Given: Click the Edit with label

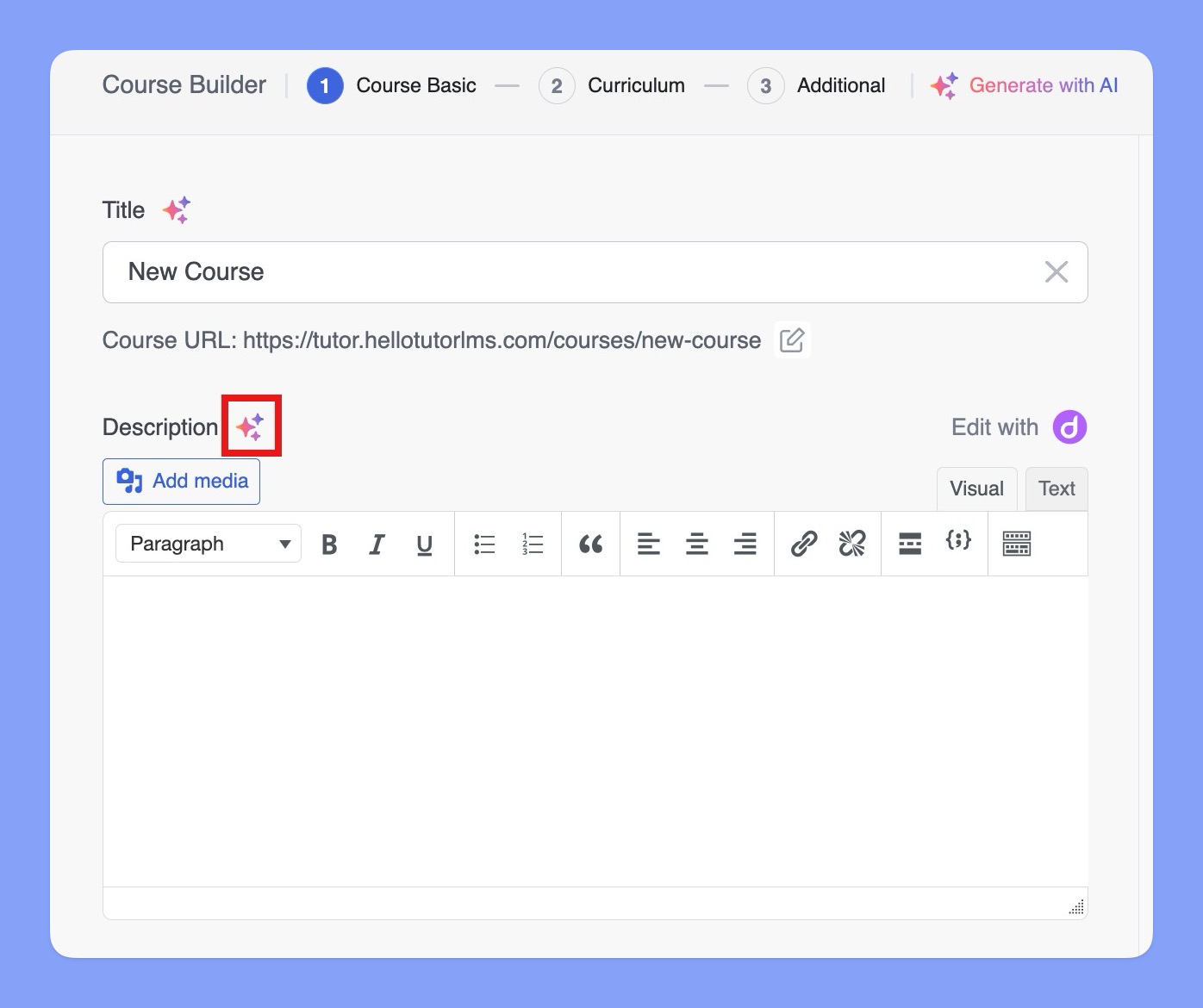Looking at the screenshot, I should point(994,427).
